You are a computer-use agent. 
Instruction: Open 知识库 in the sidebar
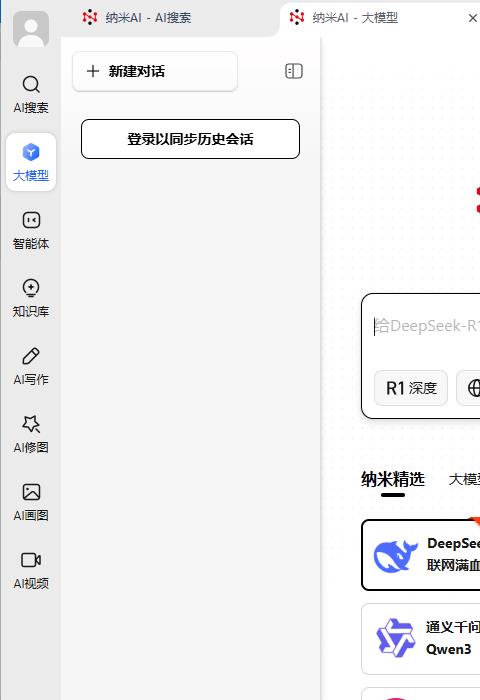(31, 298)
